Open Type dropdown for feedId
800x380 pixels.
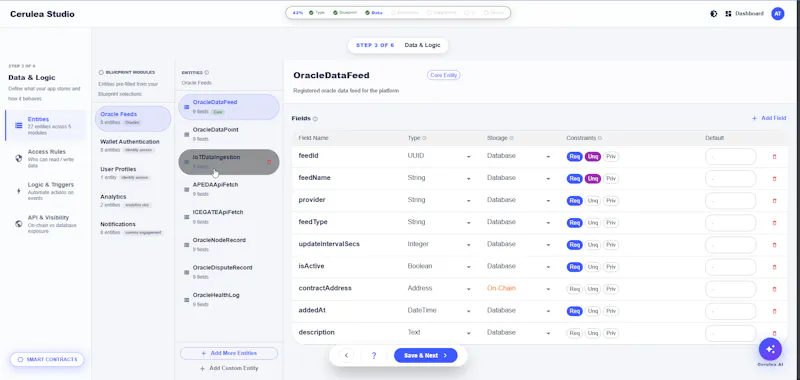pos(439,156)
